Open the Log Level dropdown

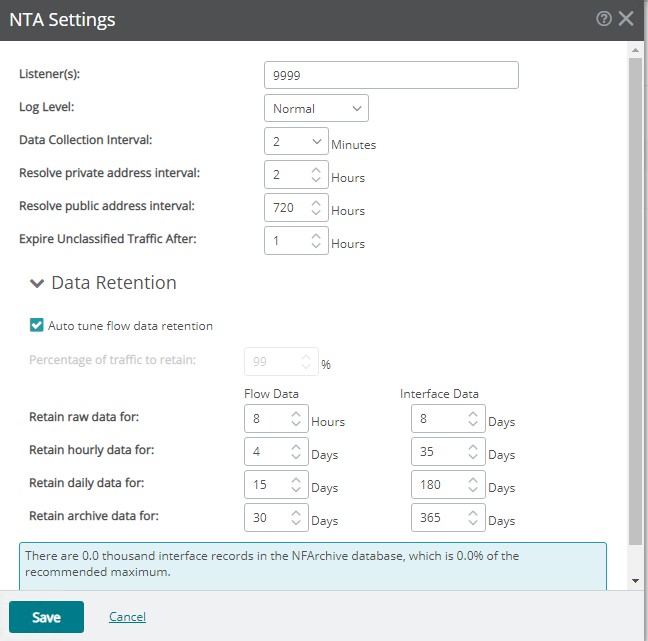point(316,108)
